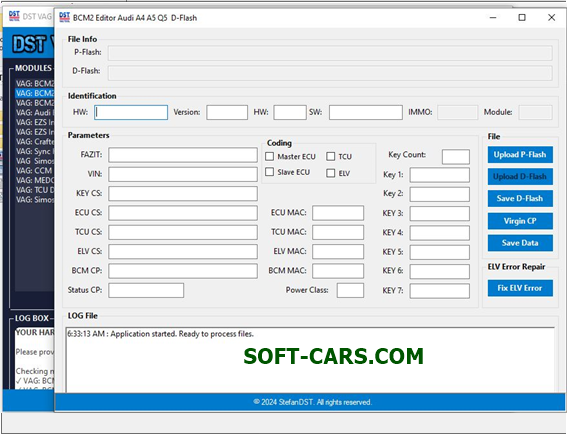Tick the ELV coding checkbox

(x=331, y=173)
